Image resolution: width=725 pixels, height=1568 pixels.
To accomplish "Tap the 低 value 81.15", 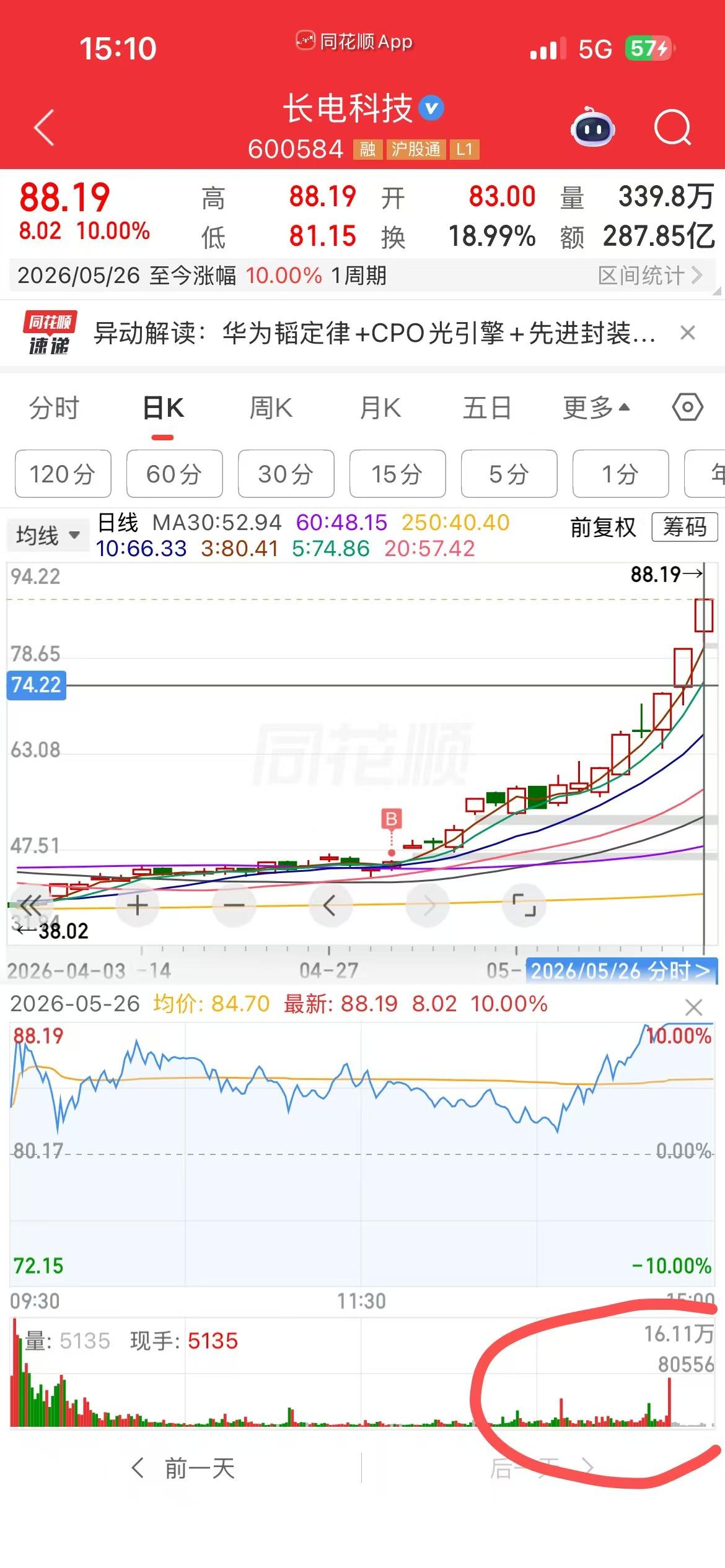I will (x=322, y=236).
